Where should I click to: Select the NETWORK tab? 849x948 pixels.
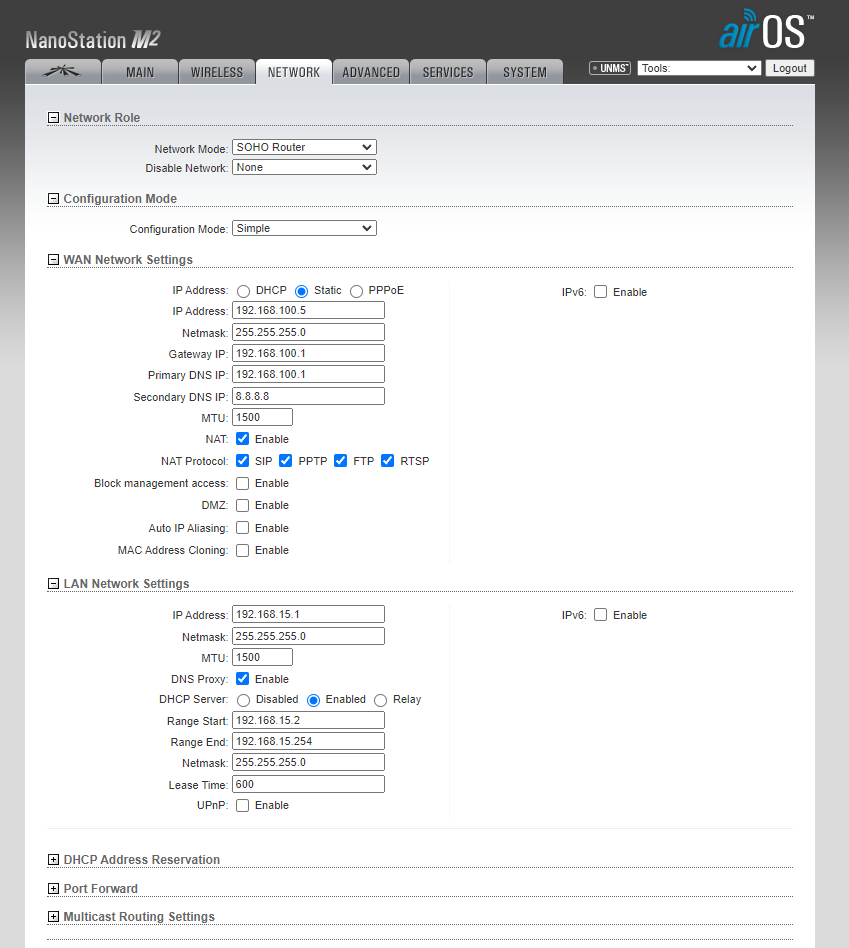point(294,72)
